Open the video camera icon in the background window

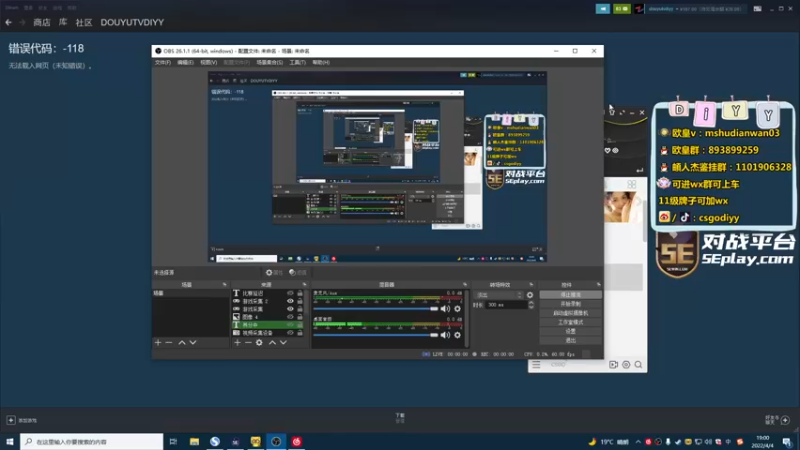613,365
